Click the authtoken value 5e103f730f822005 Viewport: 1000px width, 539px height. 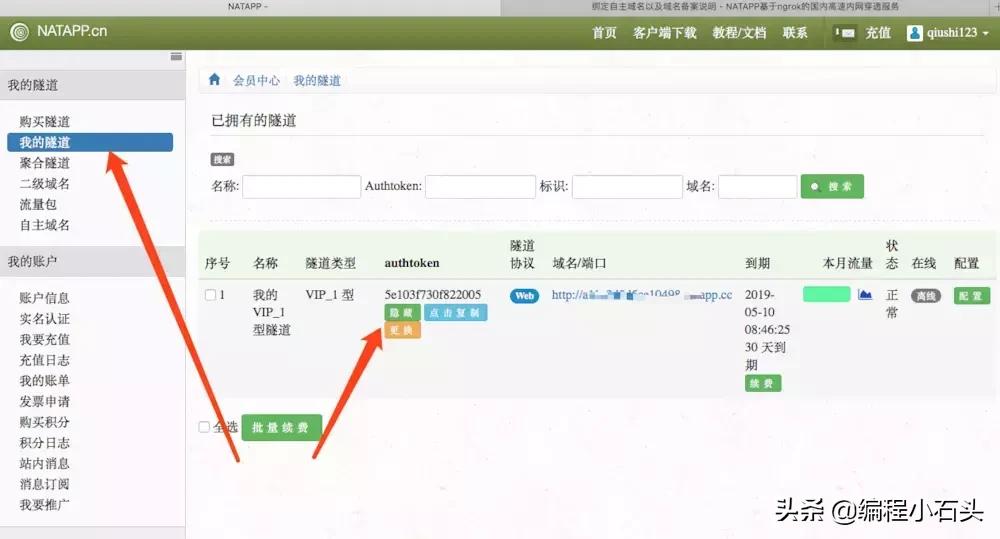pyautogui.click(x=433, y=295)
